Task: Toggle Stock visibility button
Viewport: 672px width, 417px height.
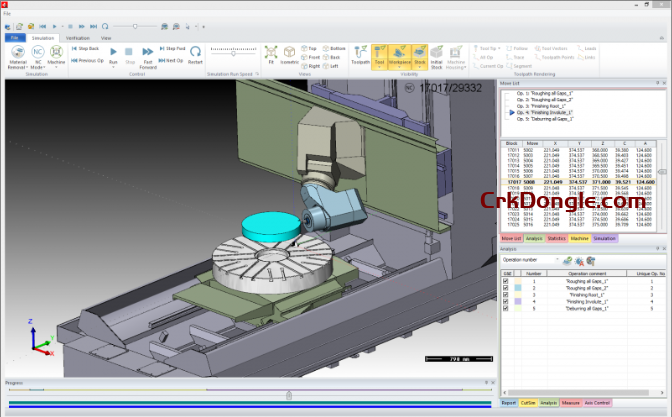Action: click(x=420, y=54)
